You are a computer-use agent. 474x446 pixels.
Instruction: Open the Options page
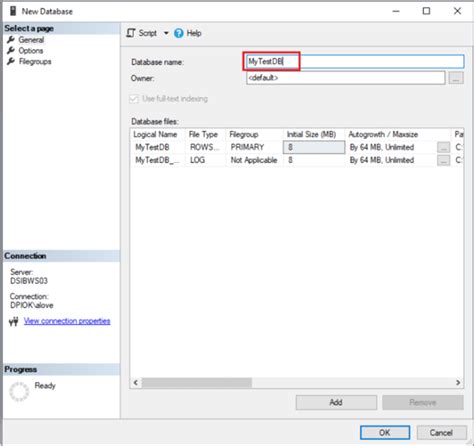coord(31,51)
